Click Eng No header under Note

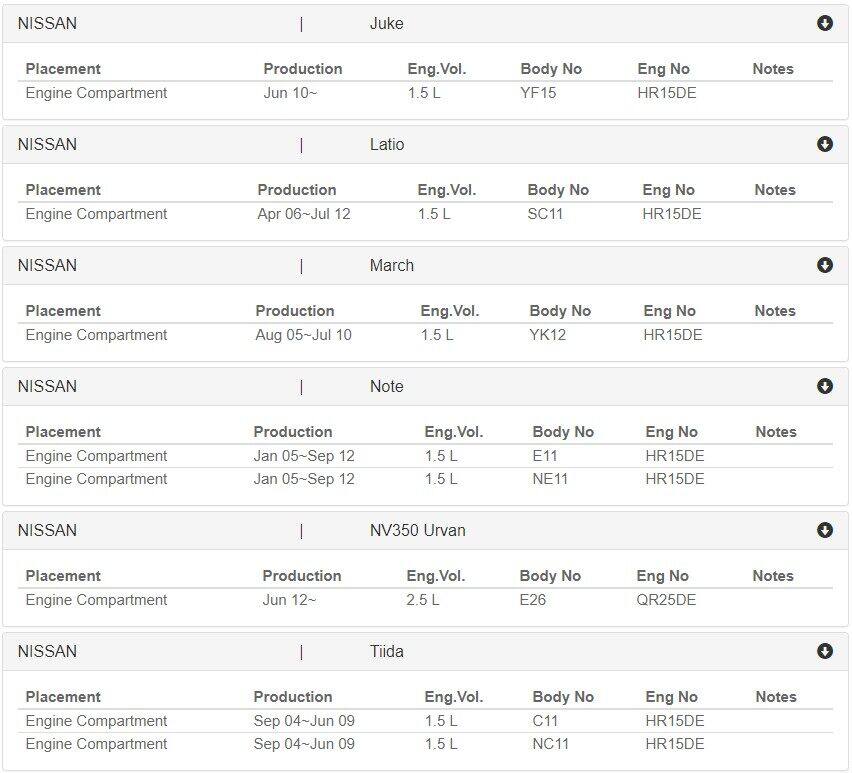(671, 432)
